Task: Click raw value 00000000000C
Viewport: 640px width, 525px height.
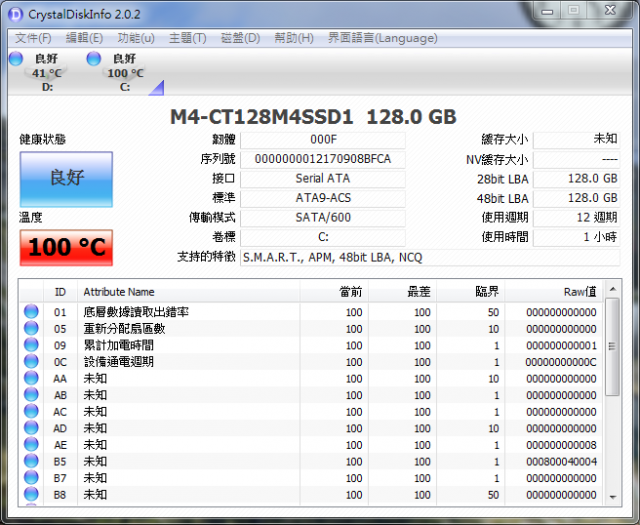Action: pos(561,362)
